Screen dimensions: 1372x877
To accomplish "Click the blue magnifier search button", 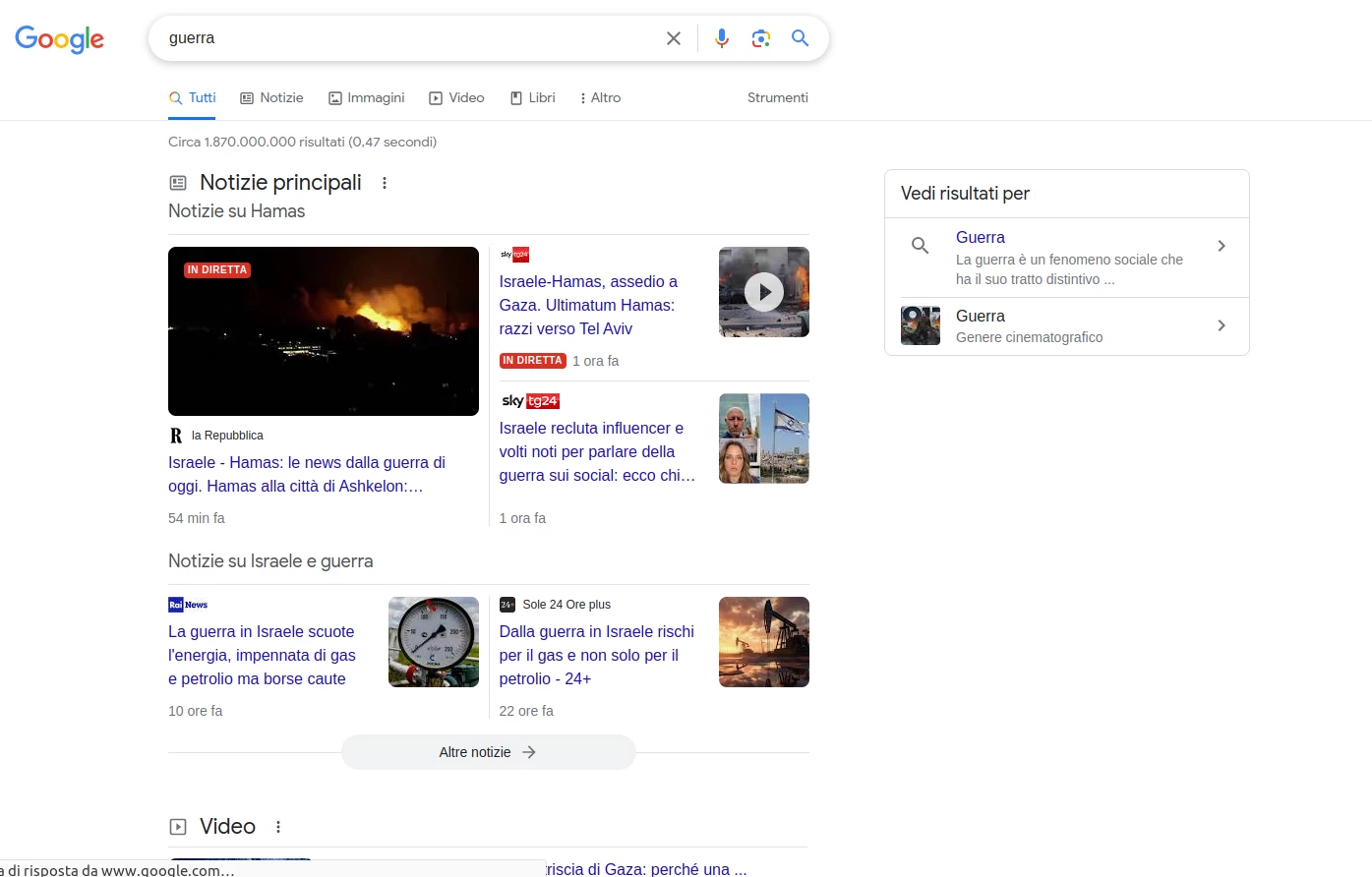I will (801, 38).
